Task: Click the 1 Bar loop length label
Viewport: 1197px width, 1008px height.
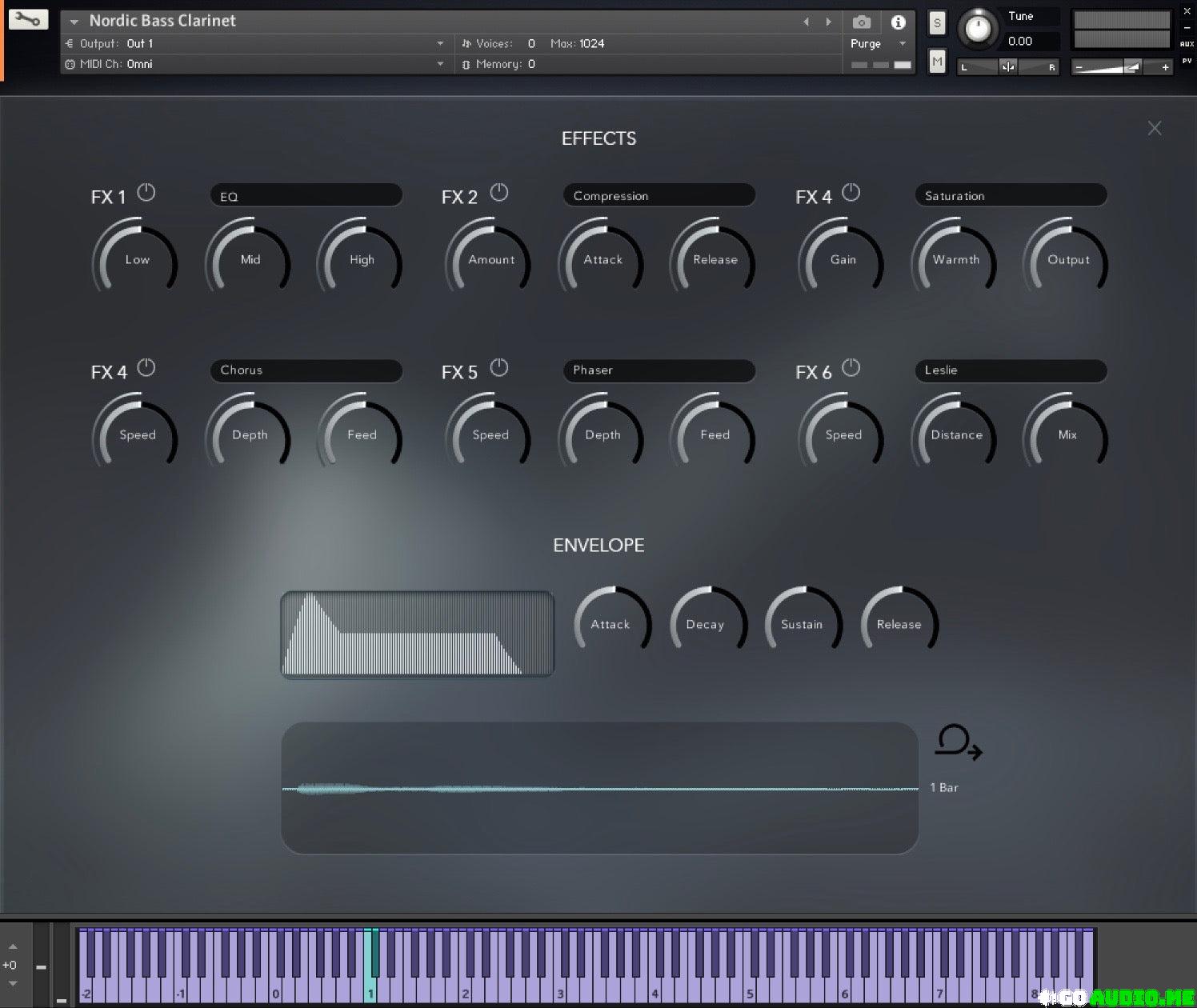Action: pos(944,788)
